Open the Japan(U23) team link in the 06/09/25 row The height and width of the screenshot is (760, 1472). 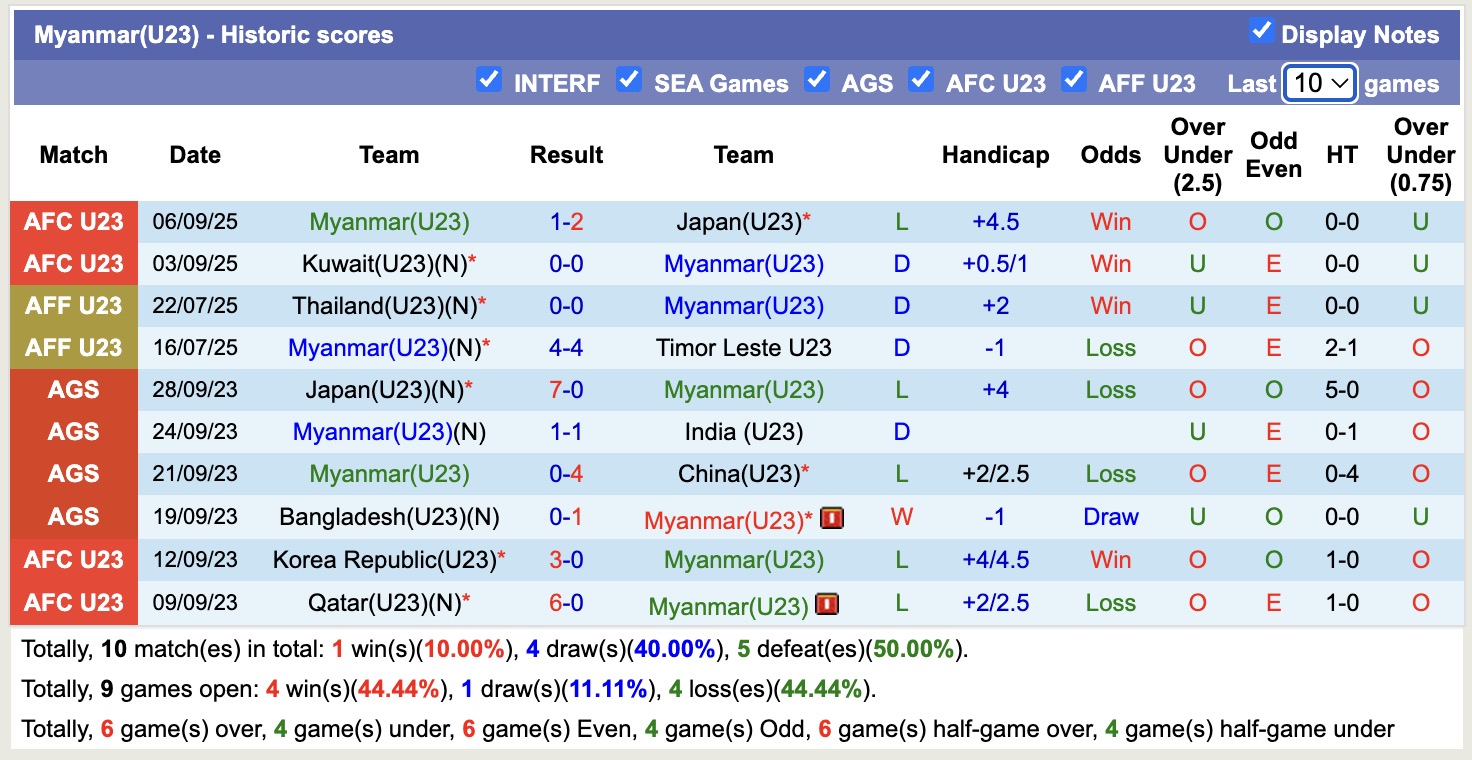coord(739,222)
